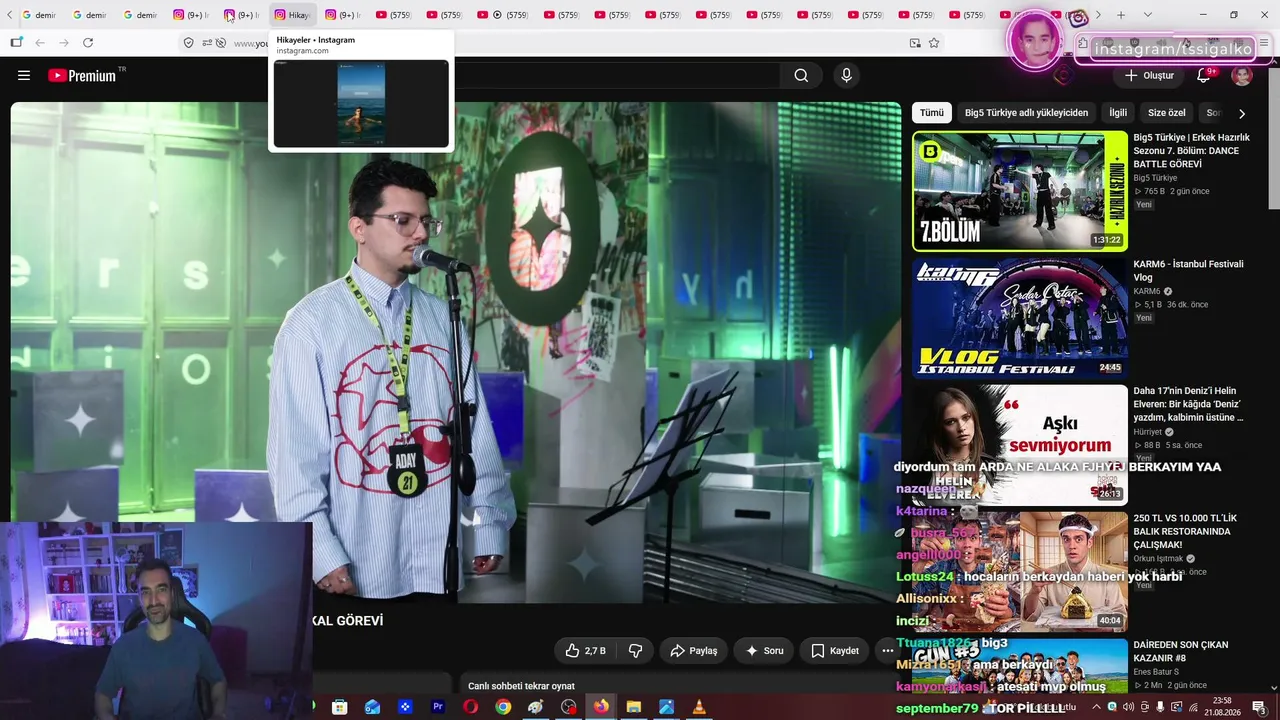The width and height of the screenshot is (1280, 720).
Task: Open the volume control in system tray
Action: point(1128,707)
